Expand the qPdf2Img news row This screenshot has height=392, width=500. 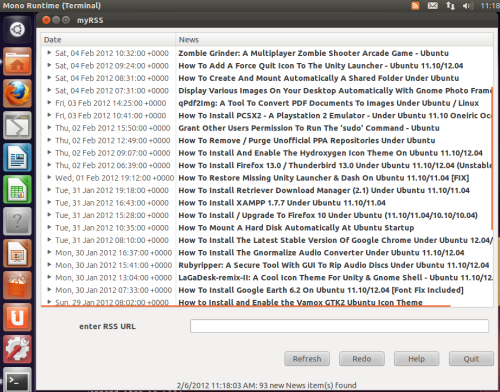49,103
